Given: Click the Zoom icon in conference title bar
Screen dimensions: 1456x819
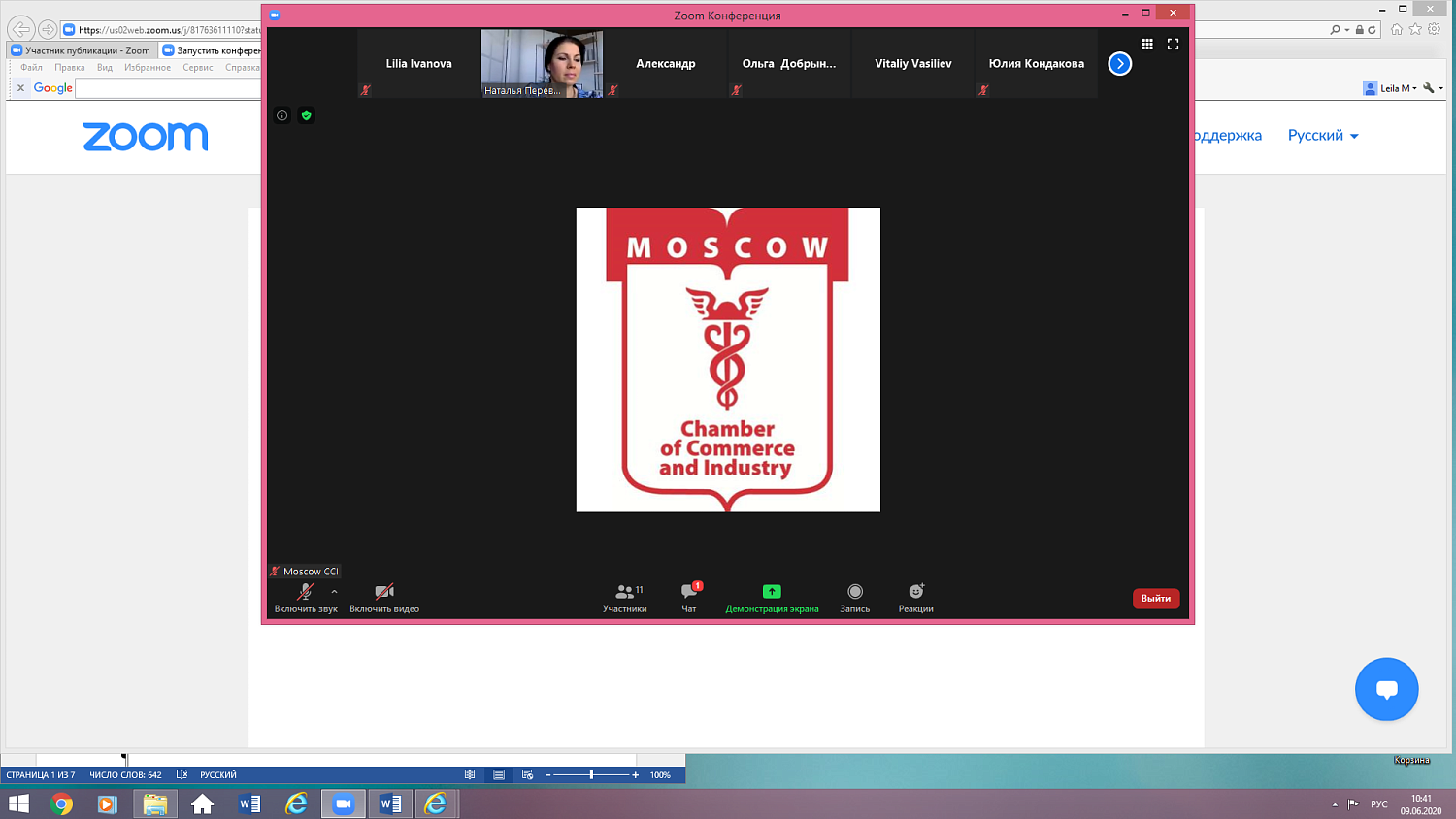Looking at the screenshot, I should tap(275, 16).
